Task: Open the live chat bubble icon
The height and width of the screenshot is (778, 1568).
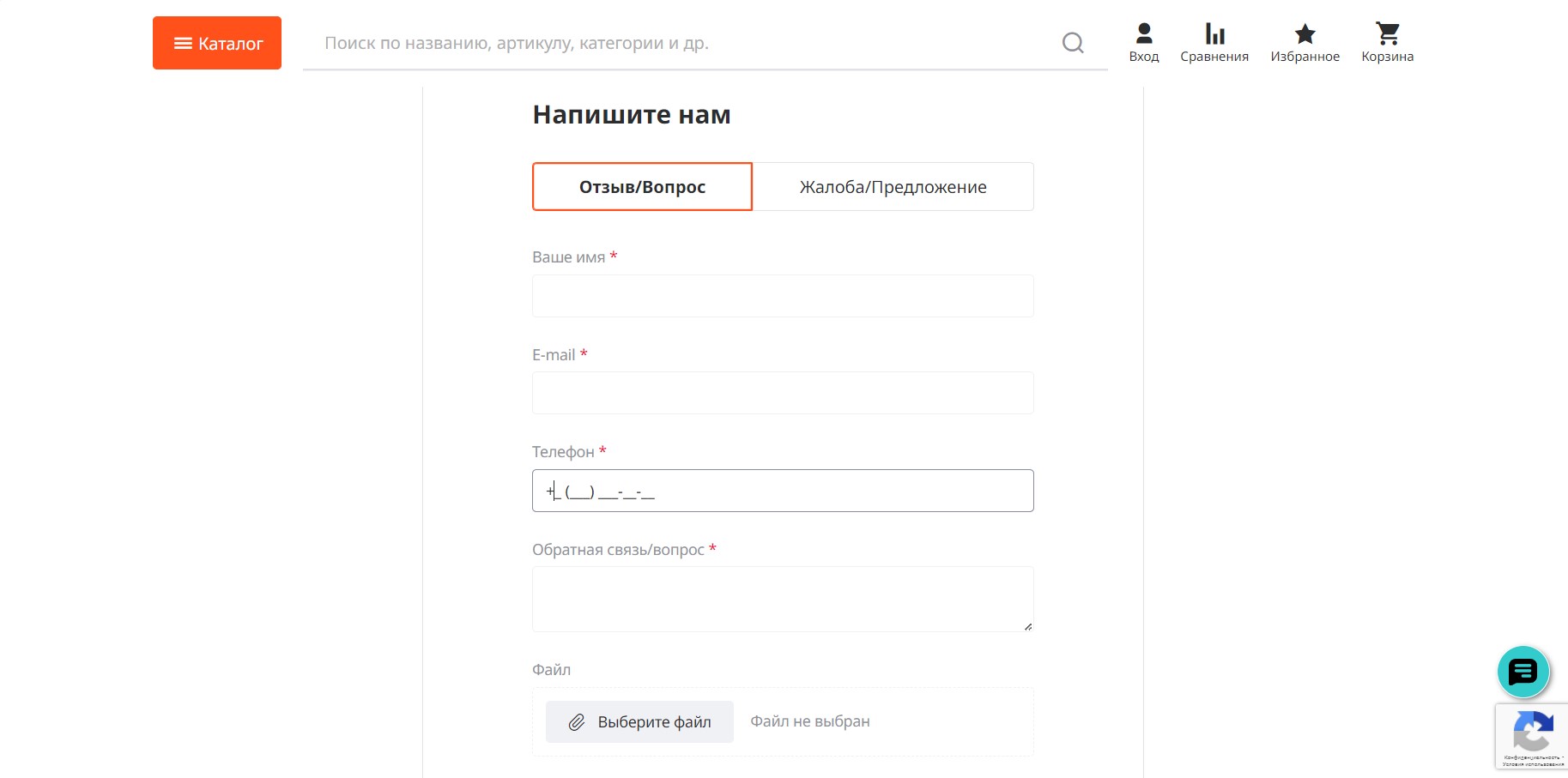Action: tap(1523, 672)
